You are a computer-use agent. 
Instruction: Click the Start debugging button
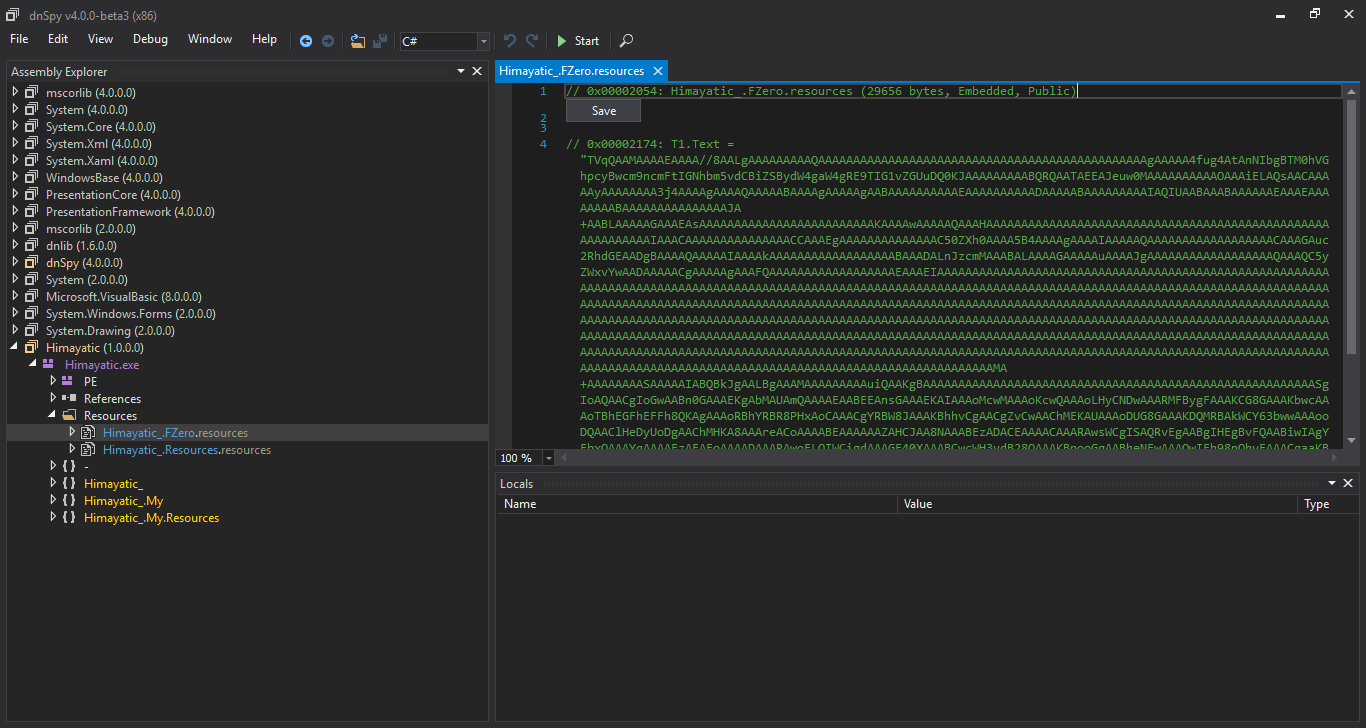[x=578, y=41]
